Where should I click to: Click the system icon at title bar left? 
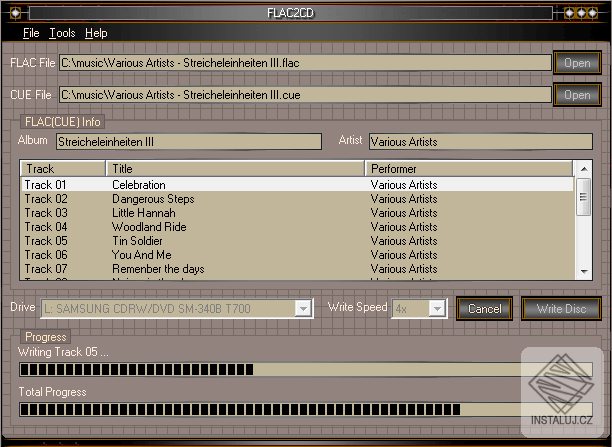[15, 13]
